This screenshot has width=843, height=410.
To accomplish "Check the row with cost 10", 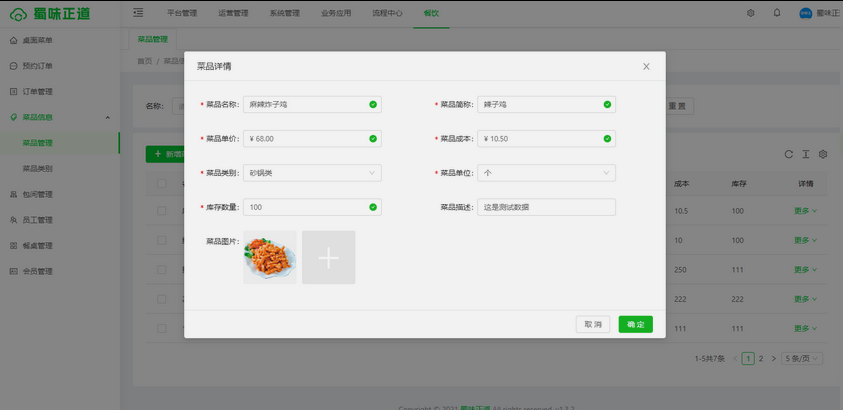I will (x=162, y=240).
